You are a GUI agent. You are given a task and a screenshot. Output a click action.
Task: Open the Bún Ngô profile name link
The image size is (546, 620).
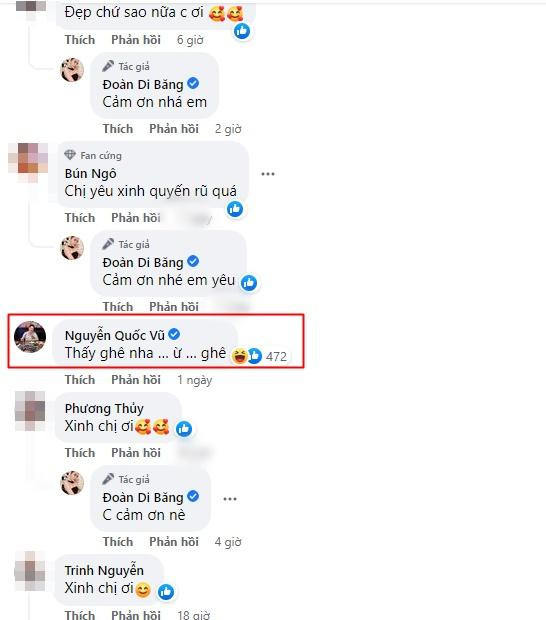pyautogui.click(x=91, y=174)
